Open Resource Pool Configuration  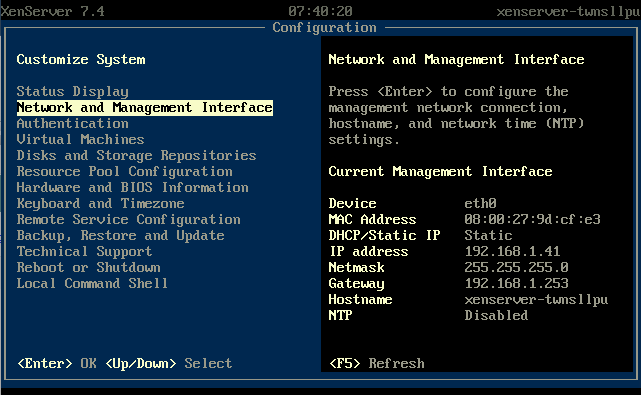pyautogui.click(x=125, y=171)
